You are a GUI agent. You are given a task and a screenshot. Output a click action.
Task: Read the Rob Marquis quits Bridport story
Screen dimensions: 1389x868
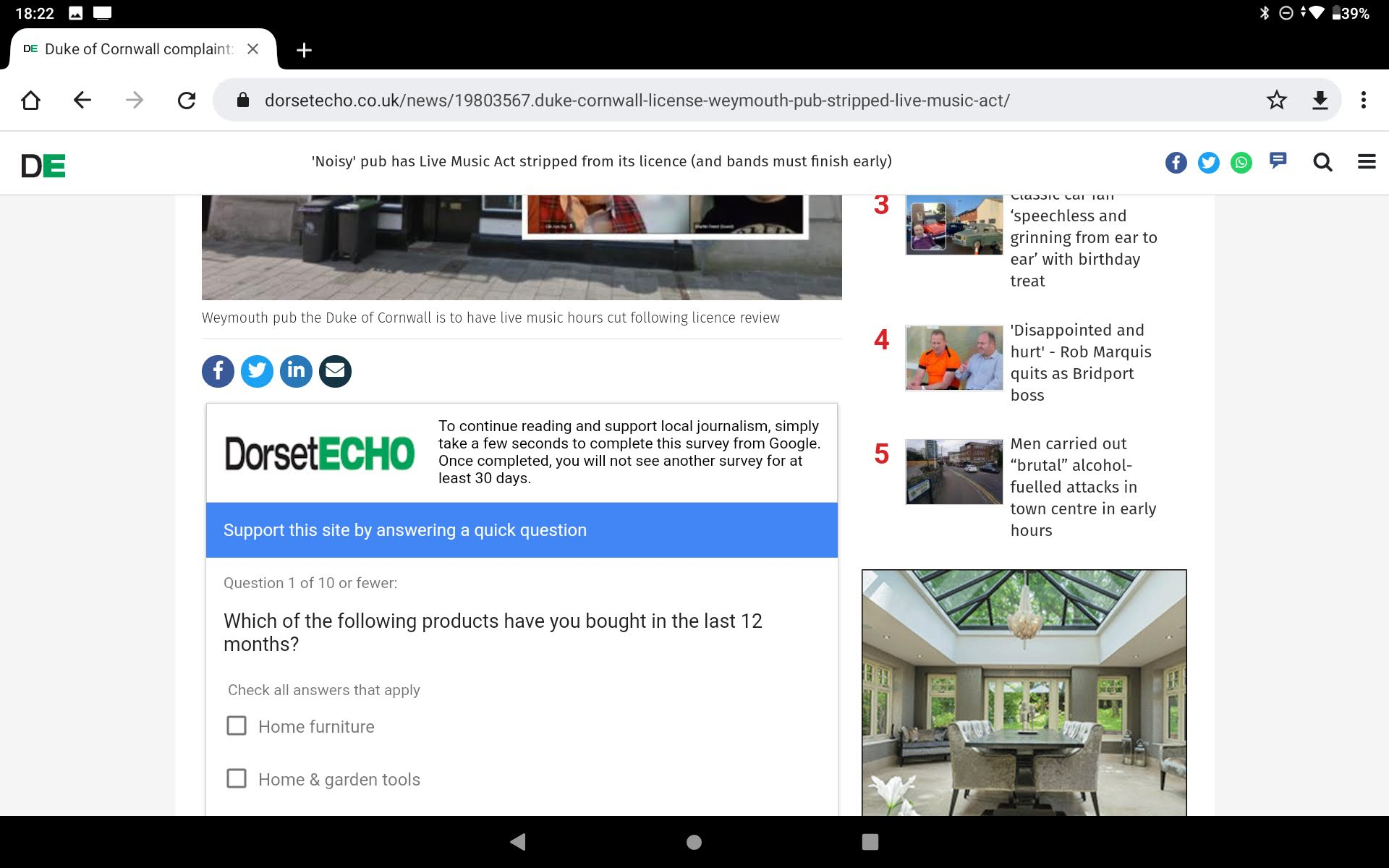pos(1081,362)
